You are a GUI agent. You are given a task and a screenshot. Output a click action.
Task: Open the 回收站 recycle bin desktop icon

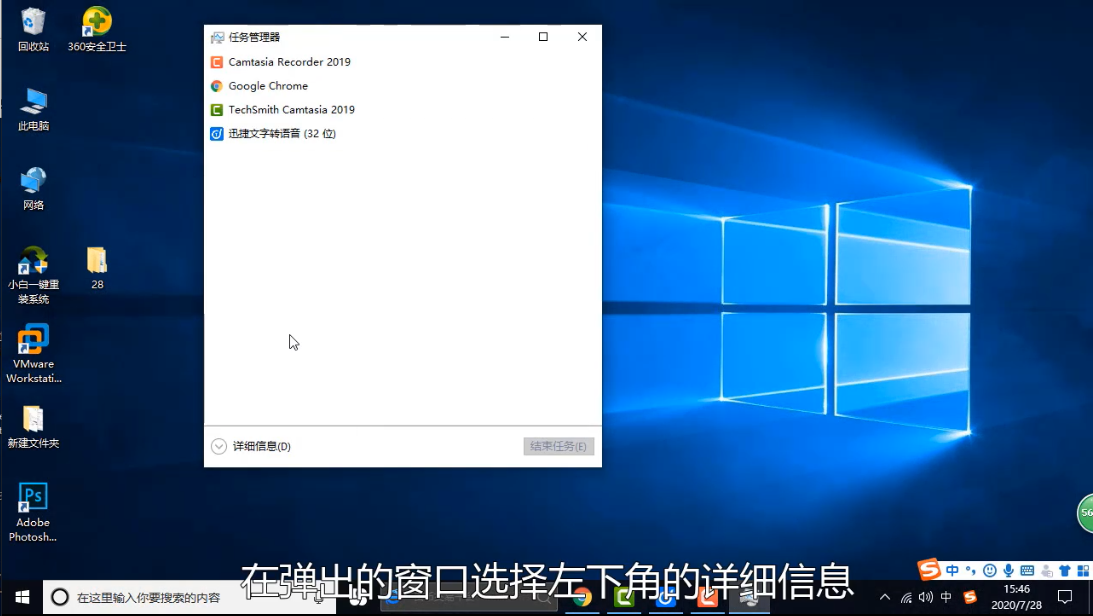click(33, 29)
